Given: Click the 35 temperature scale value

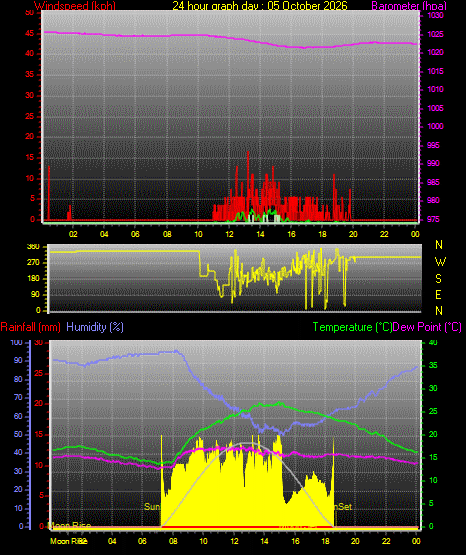Looking at the screenshot, I should pyautogui.click(x=433, y=365).
